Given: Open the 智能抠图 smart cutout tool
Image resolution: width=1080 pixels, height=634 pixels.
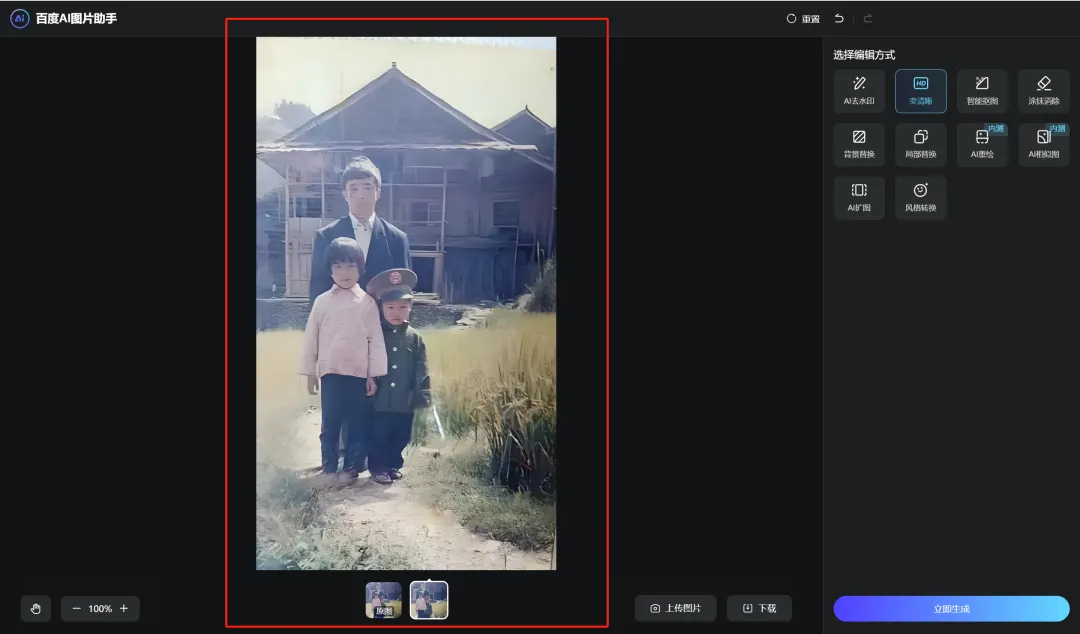Looking at the screenshot, I should [982, 90].
